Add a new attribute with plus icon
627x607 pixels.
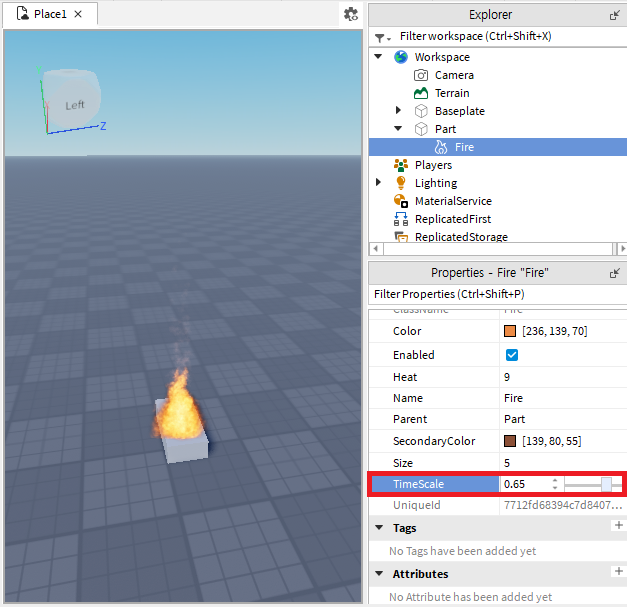619,571
